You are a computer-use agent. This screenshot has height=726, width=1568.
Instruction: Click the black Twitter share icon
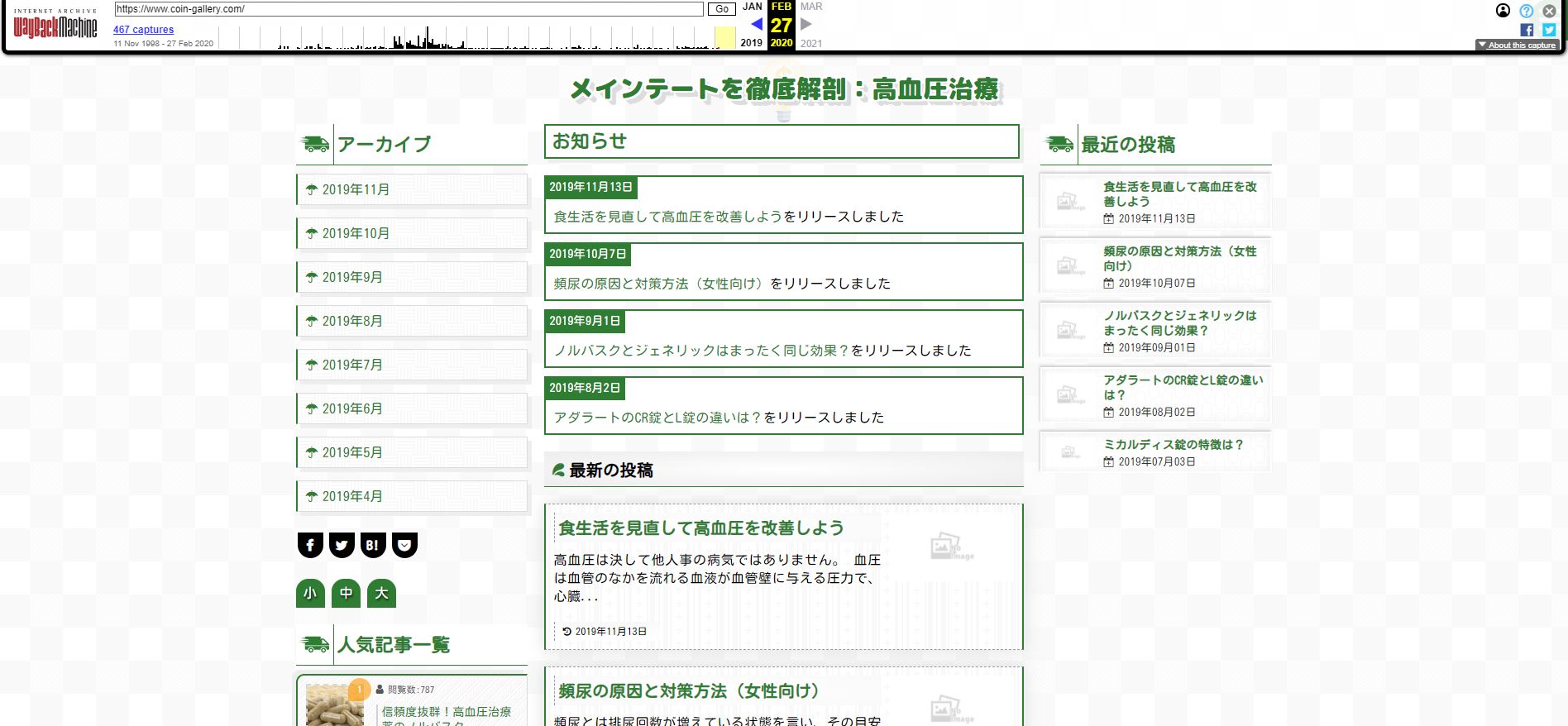click(342, 545)
